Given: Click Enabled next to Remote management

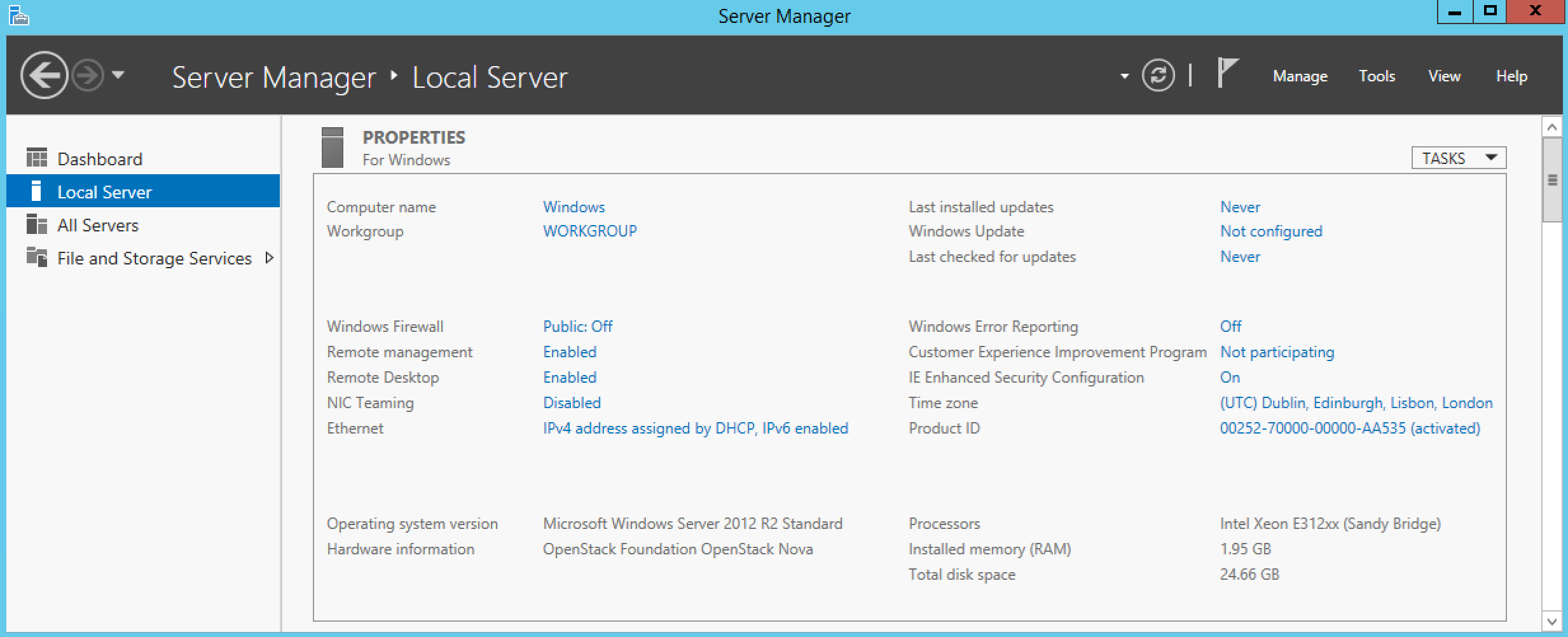Looking at the screenshot, I should pyautogui.click(x=570, y=352).
